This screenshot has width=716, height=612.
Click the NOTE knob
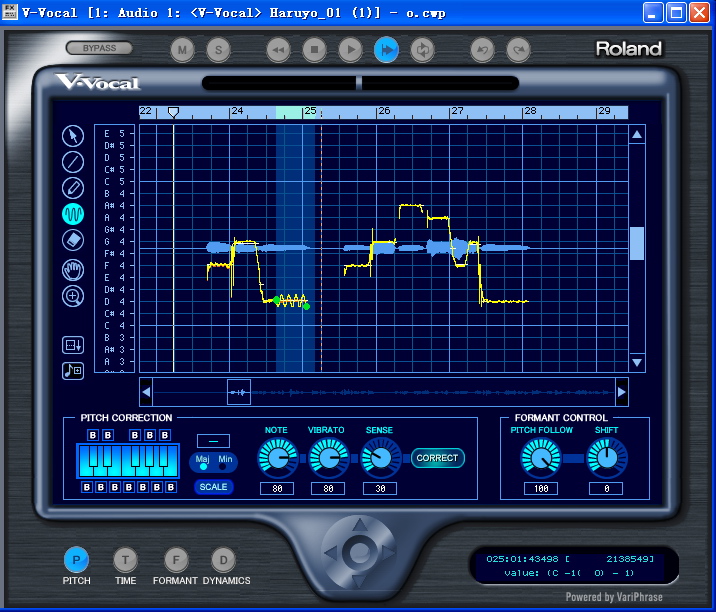click(278, 458)
